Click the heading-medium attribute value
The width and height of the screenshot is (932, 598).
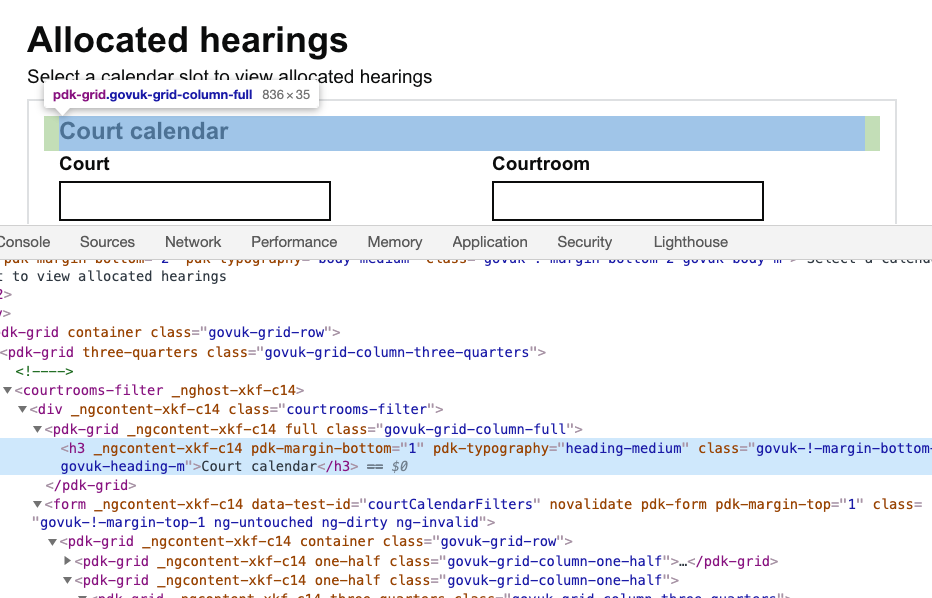(626, 448)
